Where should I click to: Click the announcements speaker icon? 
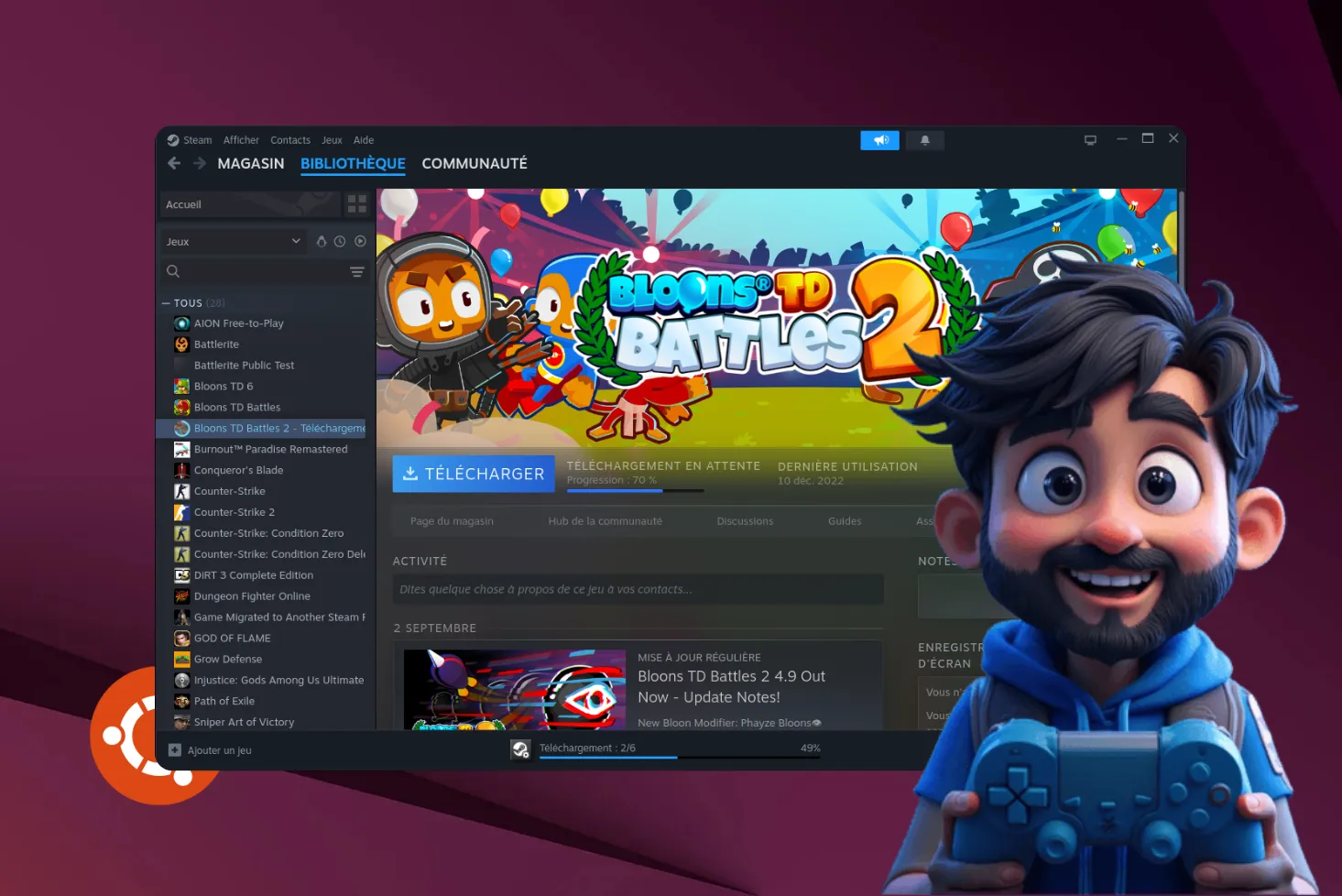click(x=879, y=139)
